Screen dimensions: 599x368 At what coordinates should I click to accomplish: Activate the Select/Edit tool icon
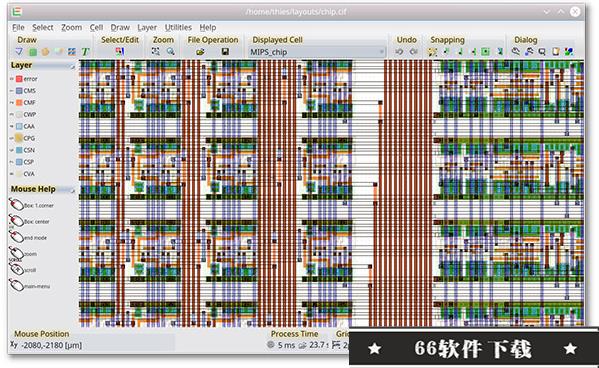pos(120,52)
